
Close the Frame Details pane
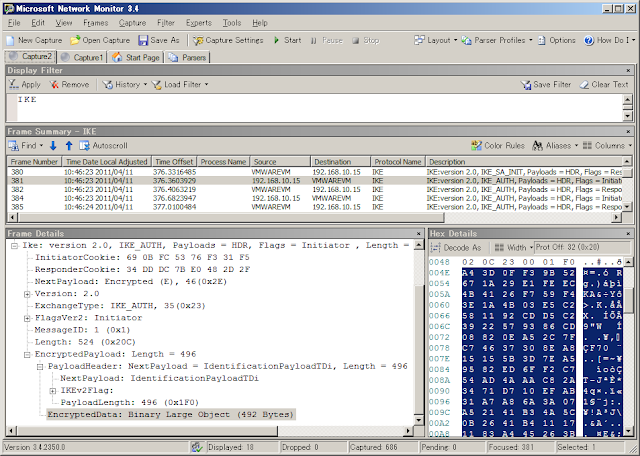pyautogui.click(x=418, y=234)
